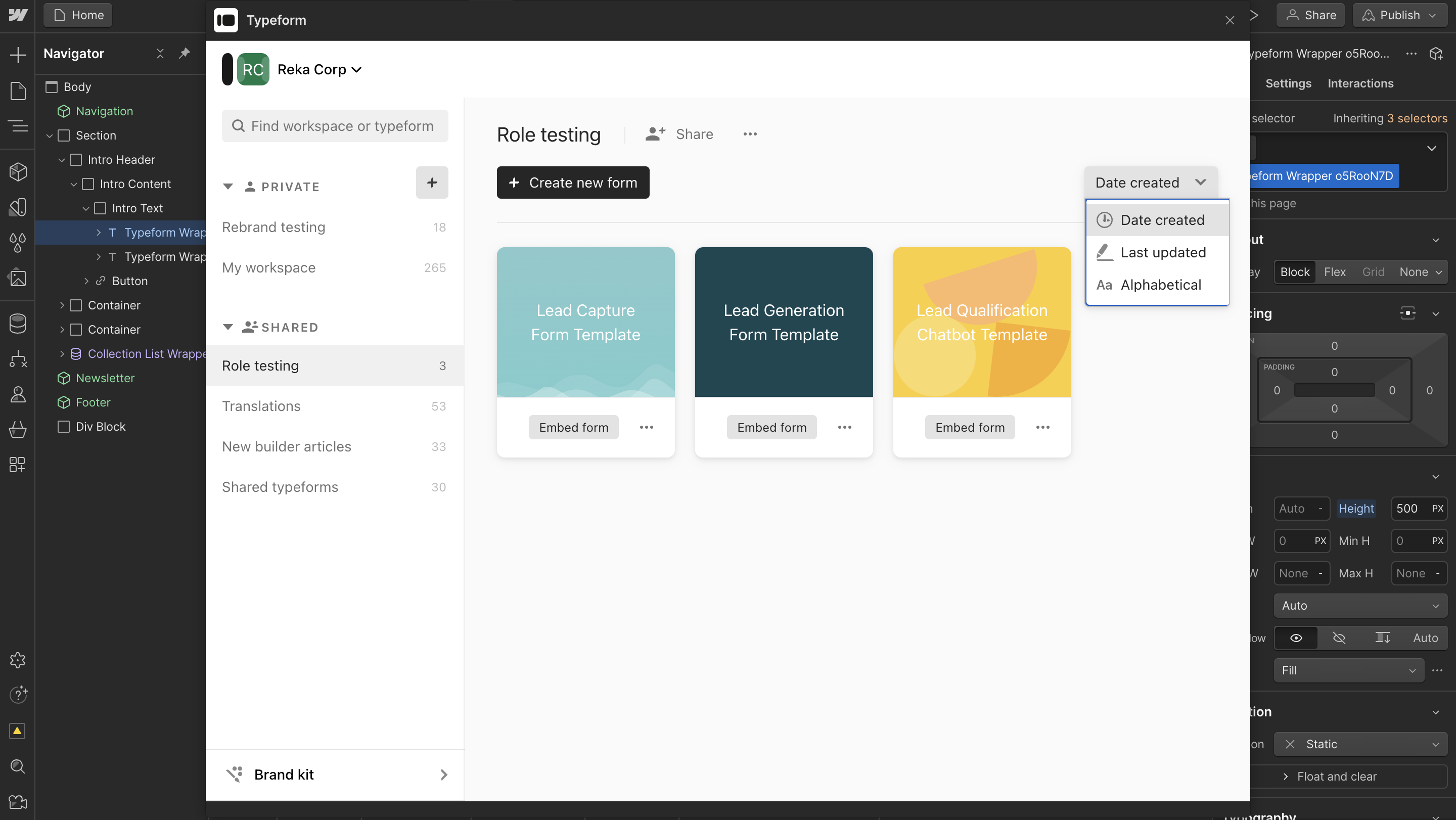
Task: Open Reka Corp organization dropdown
Action: pyautogui.click(x=320, y=69)
